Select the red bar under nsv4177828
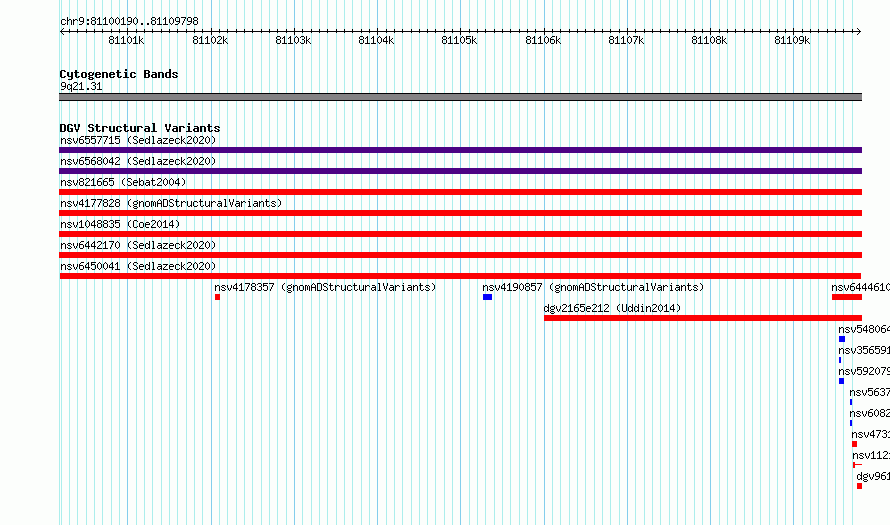 (460, 213)
